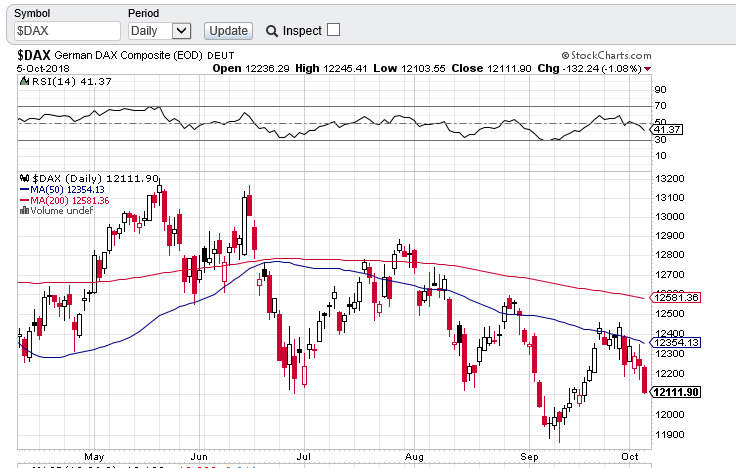The height and width of the screenshot is (468, 736).
Task: Click the Close value 12111.90 in header
Action: pyautogui.click(x=509, y=69)
